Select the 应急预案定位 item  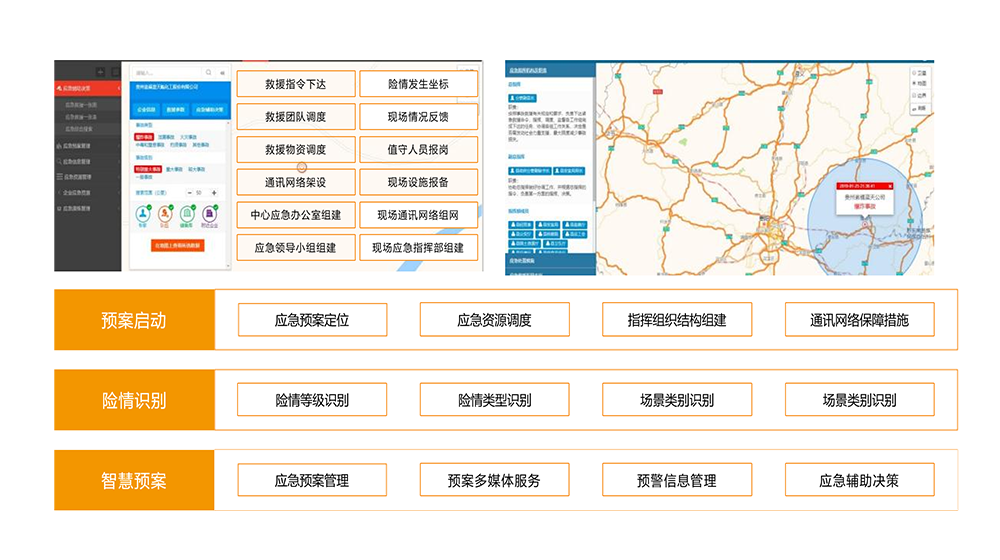coord(312,320)
